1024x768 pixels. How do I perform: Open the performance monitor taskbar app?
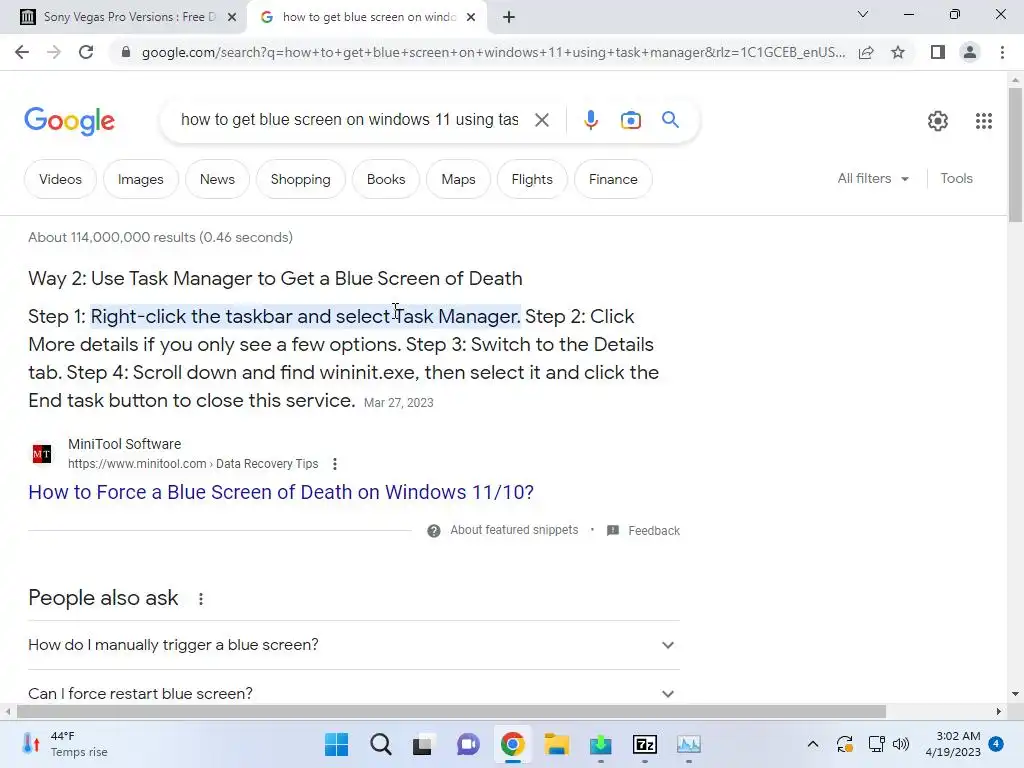(689, 744)
